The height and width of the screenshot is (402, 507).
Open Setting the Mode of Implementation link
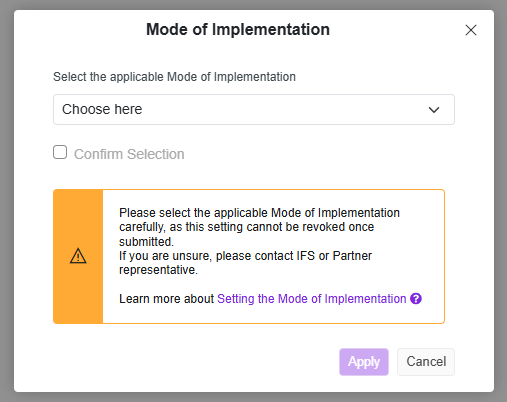[x=312, y=299]
